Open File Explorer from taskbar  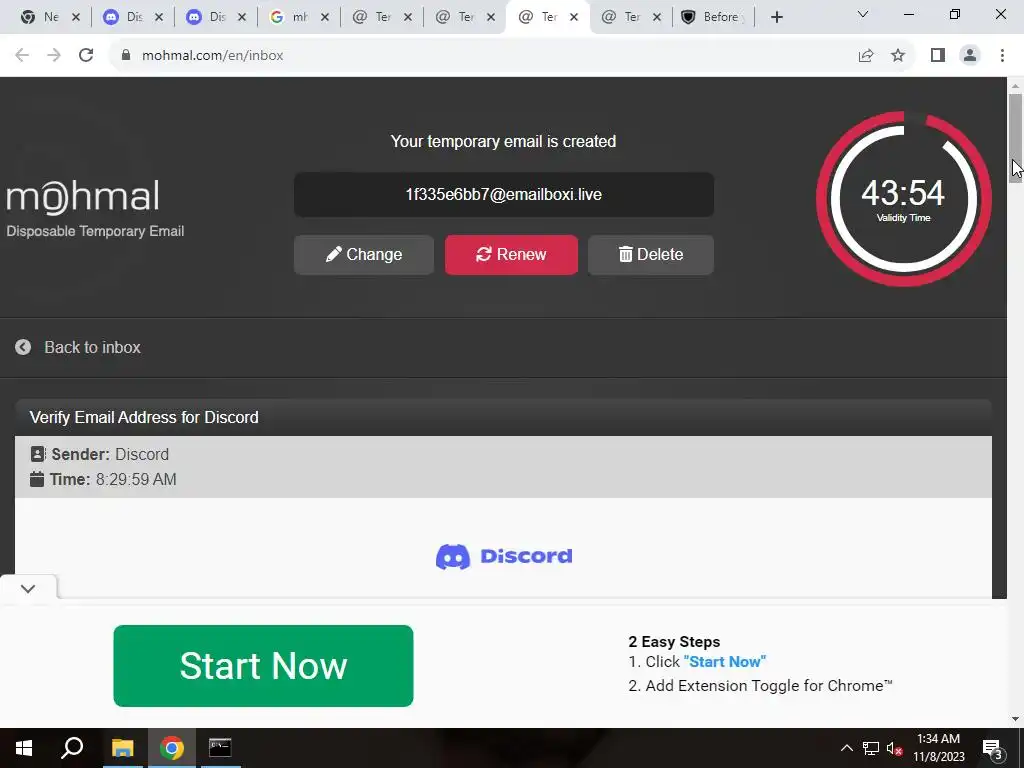(x=122, y=748)
